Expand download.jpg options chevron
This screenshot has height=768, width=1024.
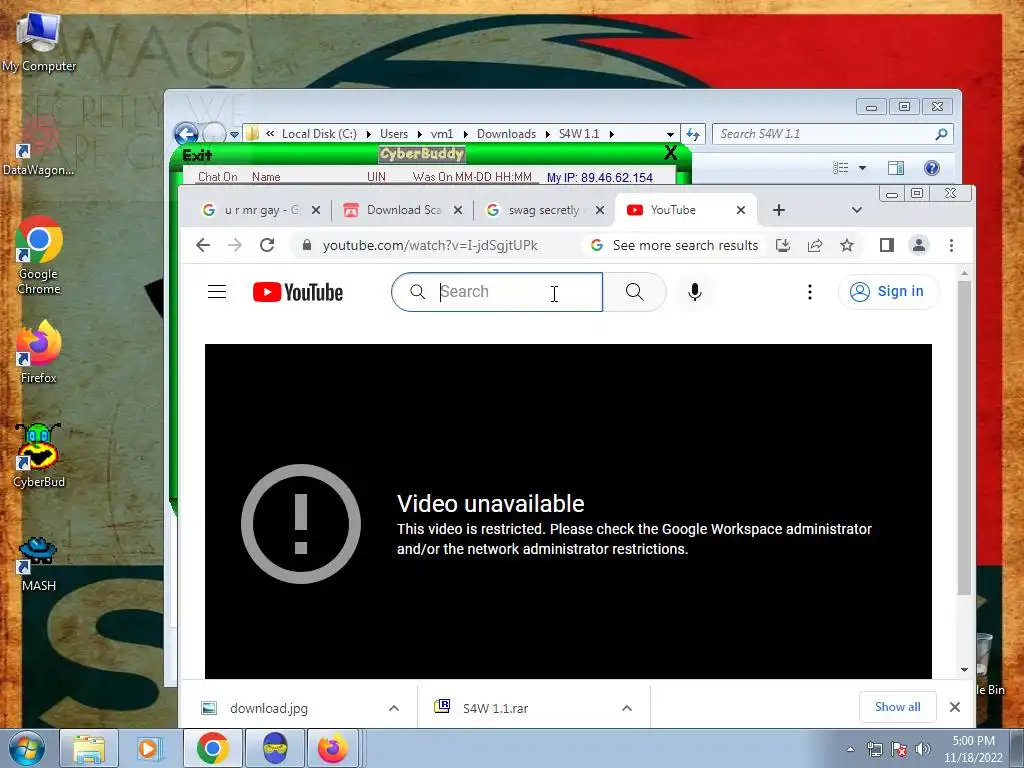[x=394, y=708]
